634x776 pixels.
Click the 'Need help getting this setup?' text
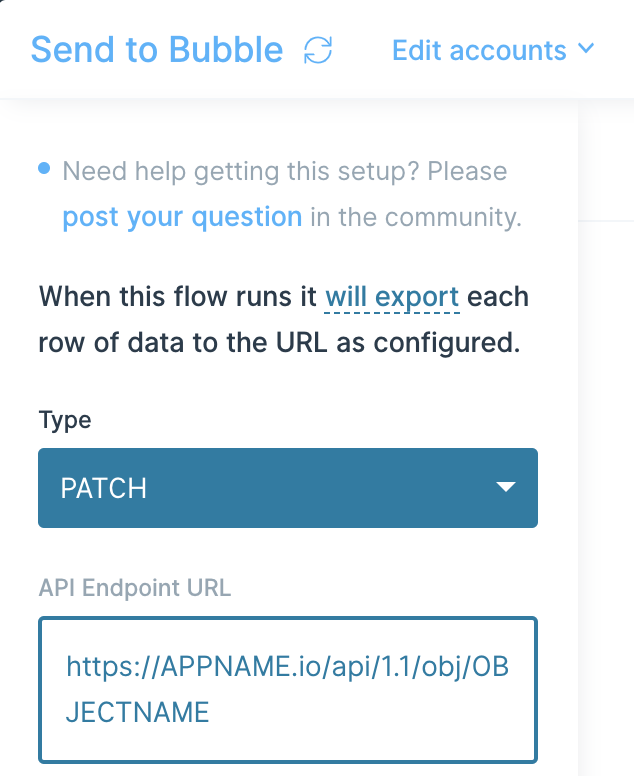241,172
